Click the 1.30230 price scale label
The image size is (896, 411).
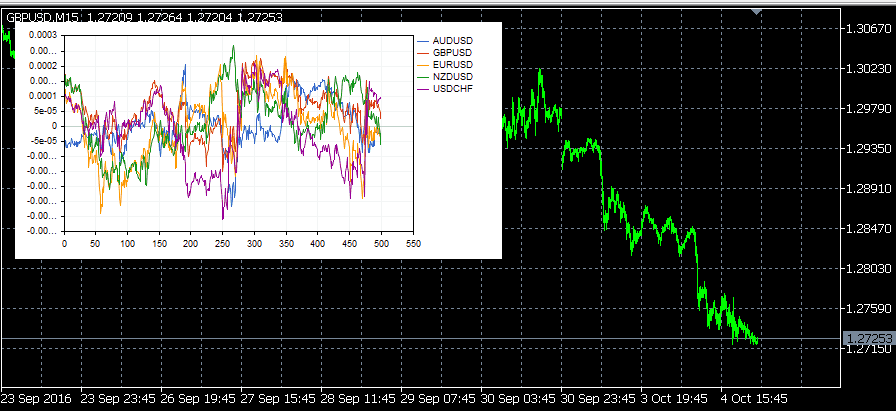pos(868,69)
